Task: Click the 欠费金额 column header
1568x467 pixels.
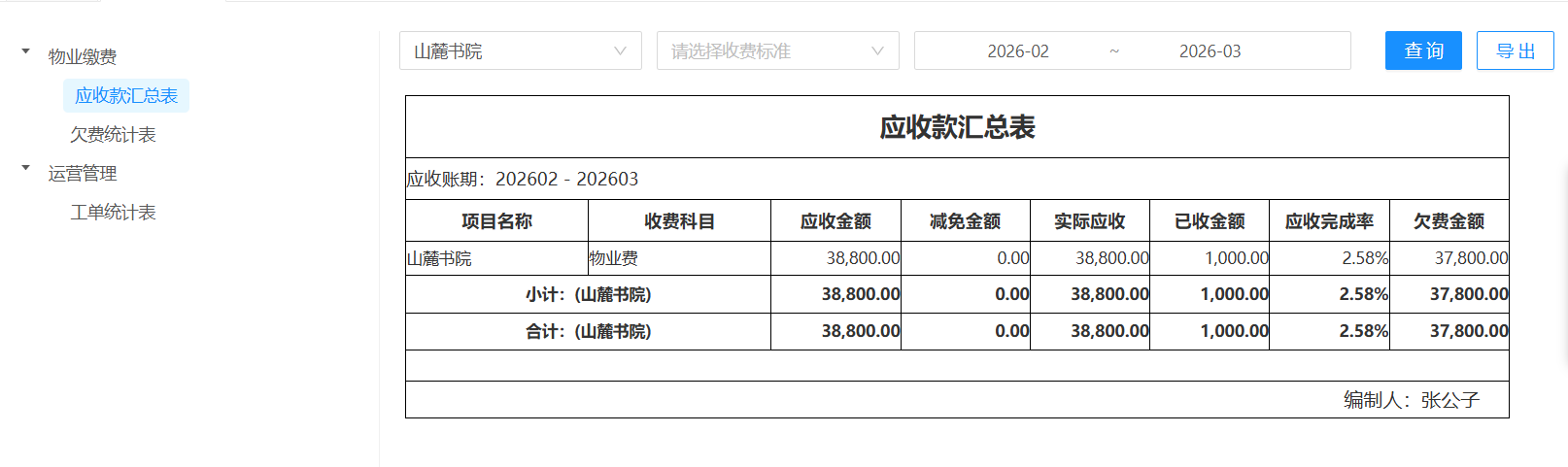Action: tap(1449, 221)
